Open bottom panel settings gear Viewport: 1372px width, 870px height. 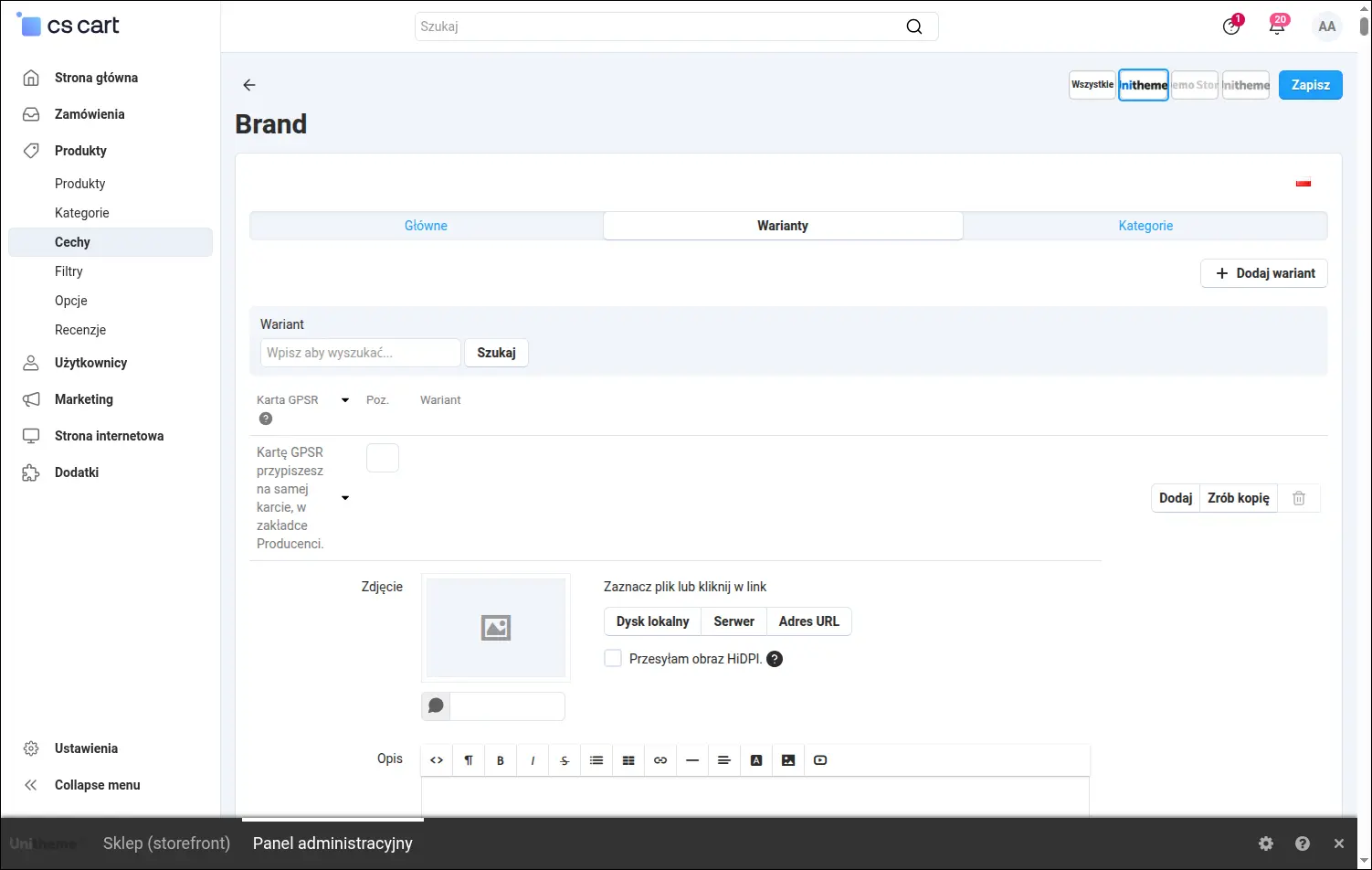[1266, 843]
